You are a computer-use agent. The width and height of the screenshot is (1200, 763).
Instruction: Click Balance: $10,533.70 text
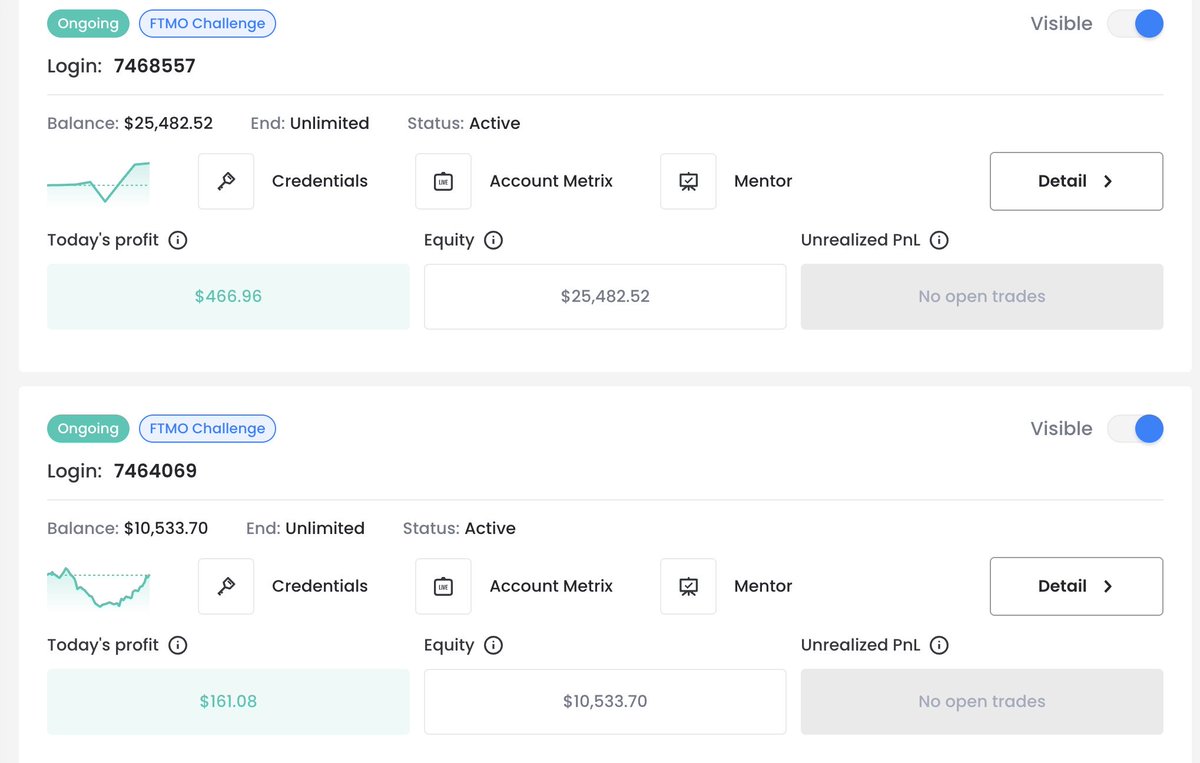[x=128, y=528]
